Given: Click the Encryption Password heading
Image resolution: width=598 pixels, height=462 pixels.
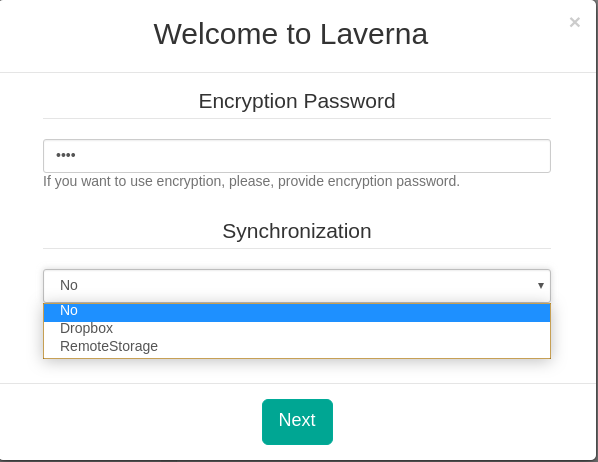Looking at the screenshot, I should click(297, 101).
